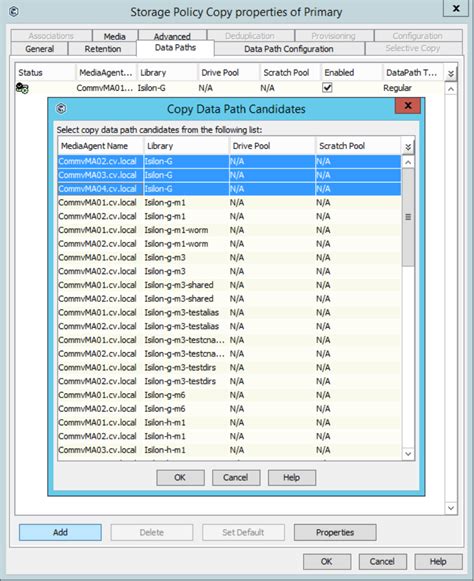Toggle the Enabled checkbox for Isilon-G path

pos(327,88)
